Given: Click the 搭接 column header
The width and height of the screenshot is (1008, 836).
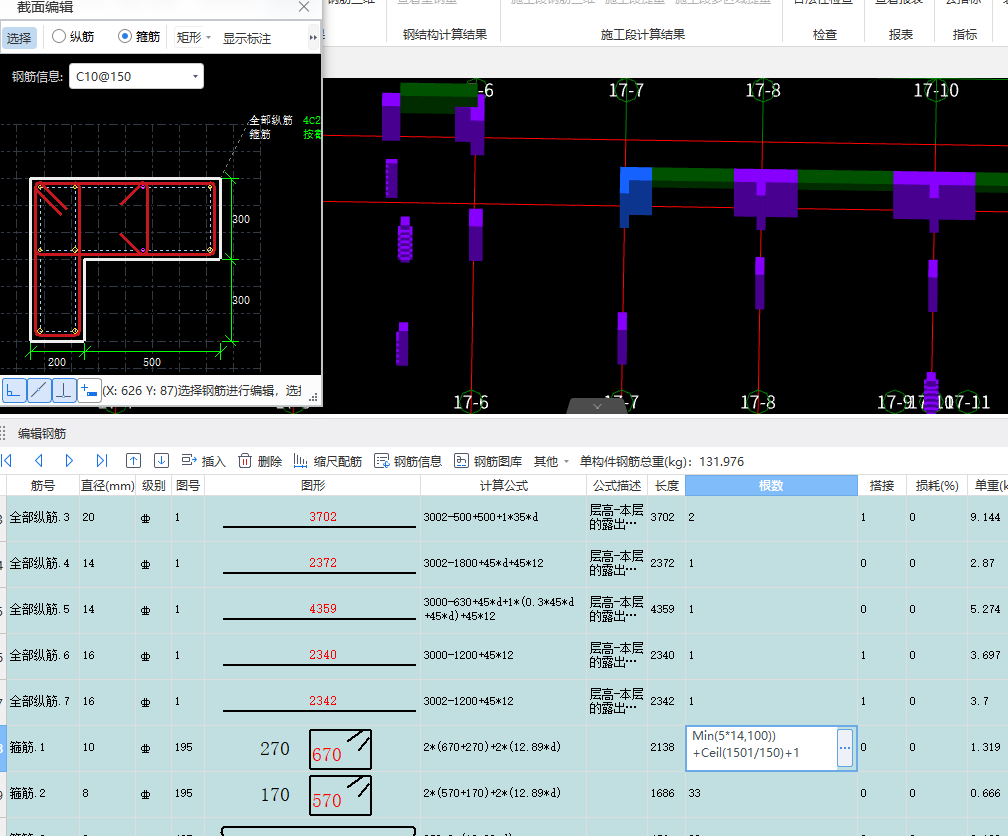Looking at the screenshot, I should click(x=881, y=486).
